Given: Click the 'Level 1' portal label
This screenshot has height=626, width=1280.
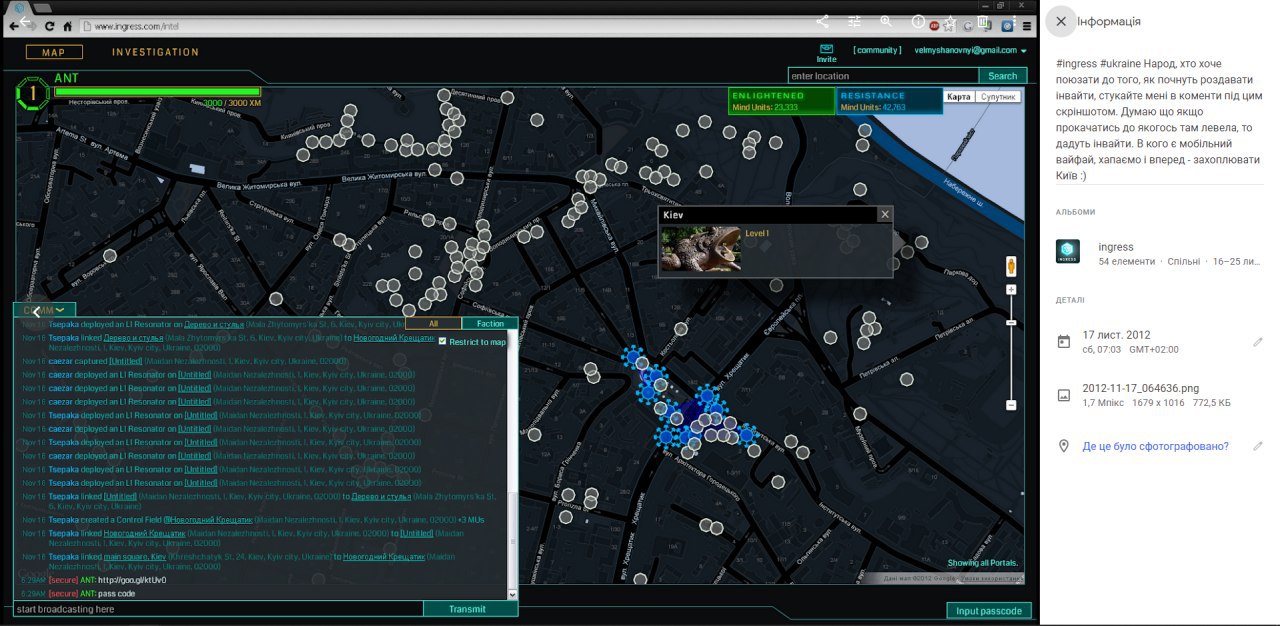Looking at the screenshot, I should point(759,233).
